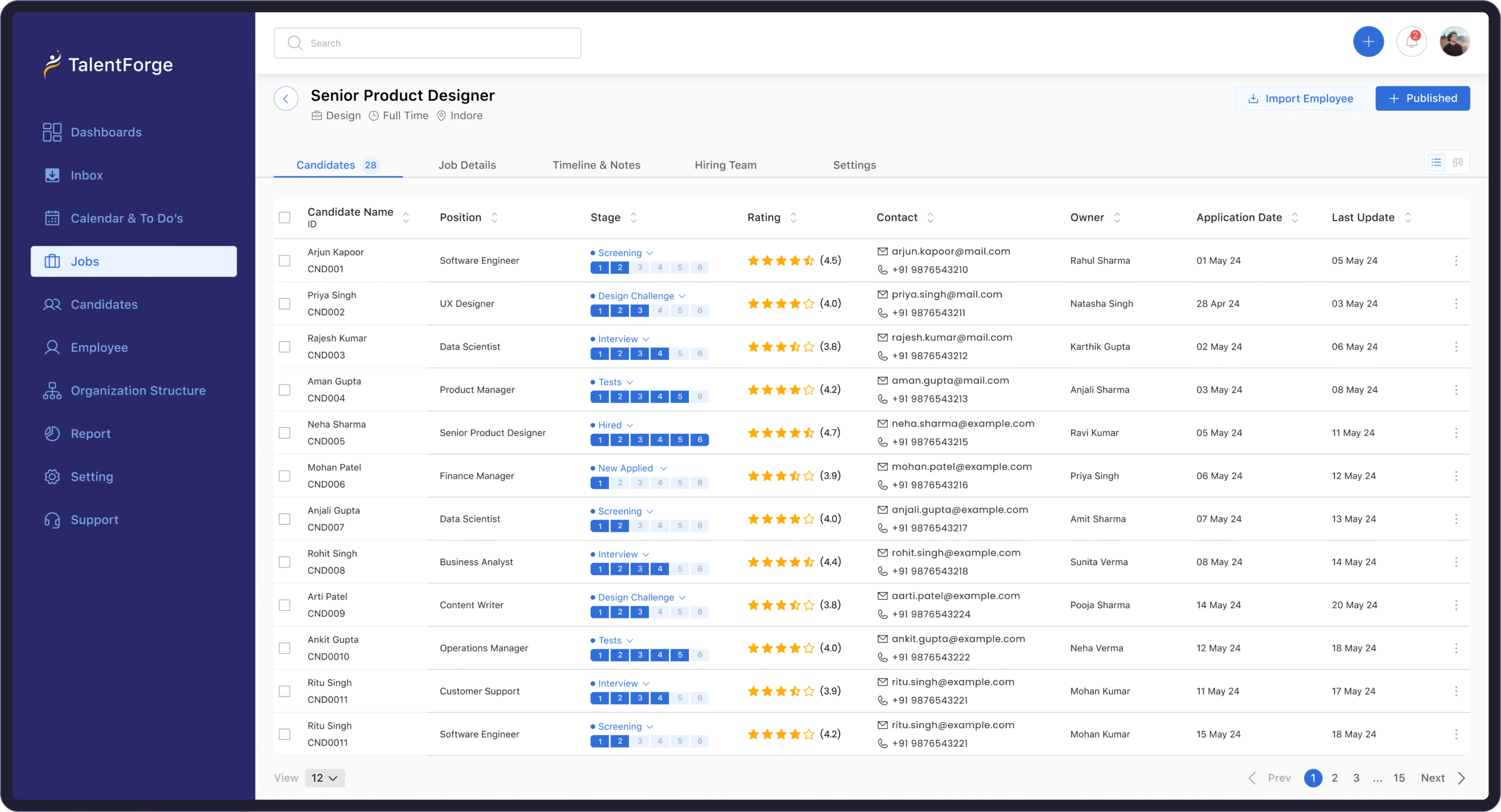Click the Next pagination link
The height and width of the screenshot is (812, 1501).
[1432, 778]
